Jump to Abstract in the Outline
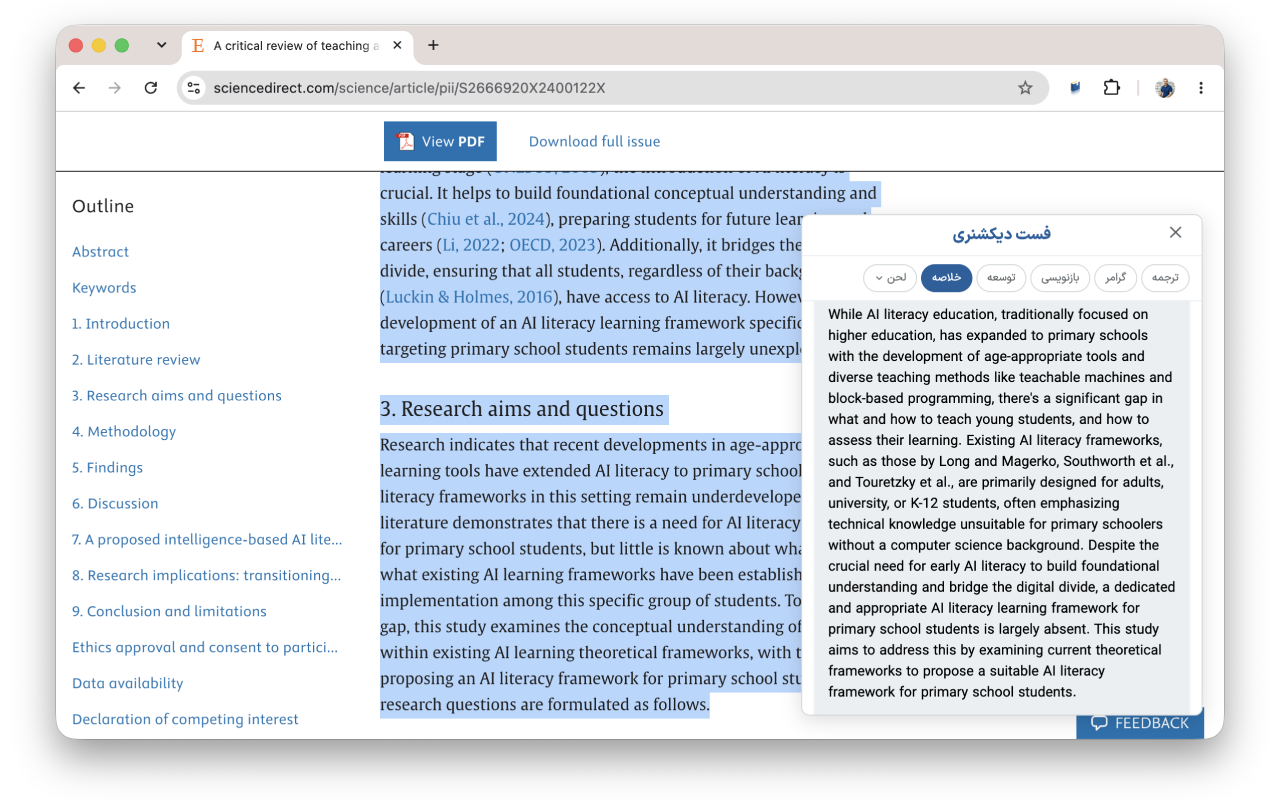 pos(100,252)
